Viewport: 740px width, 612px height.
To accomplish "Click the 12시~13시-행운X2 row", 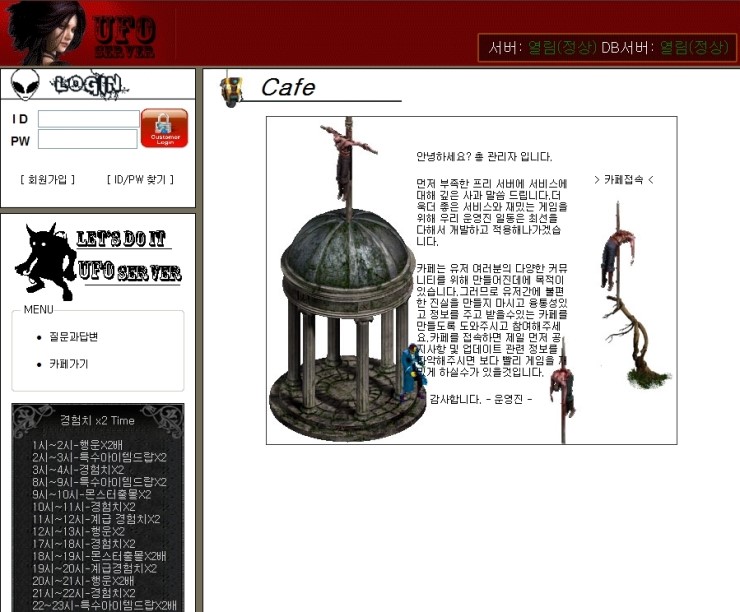I will click(78, 531).
